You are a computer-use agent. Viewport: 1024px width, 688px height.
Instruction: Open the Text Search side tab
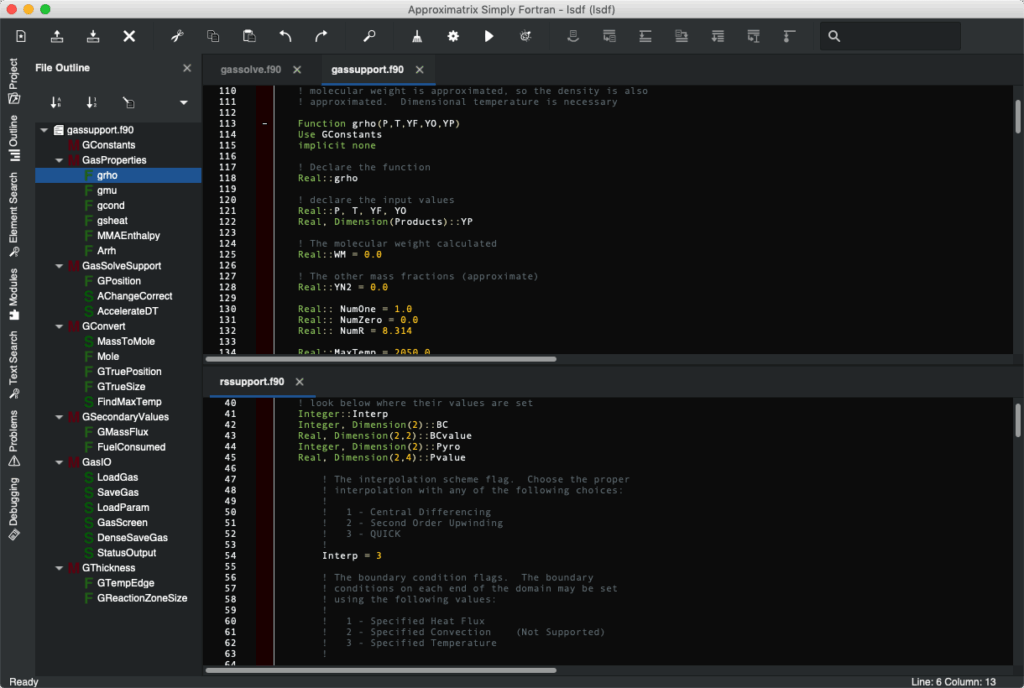click(x=14, y=365)
